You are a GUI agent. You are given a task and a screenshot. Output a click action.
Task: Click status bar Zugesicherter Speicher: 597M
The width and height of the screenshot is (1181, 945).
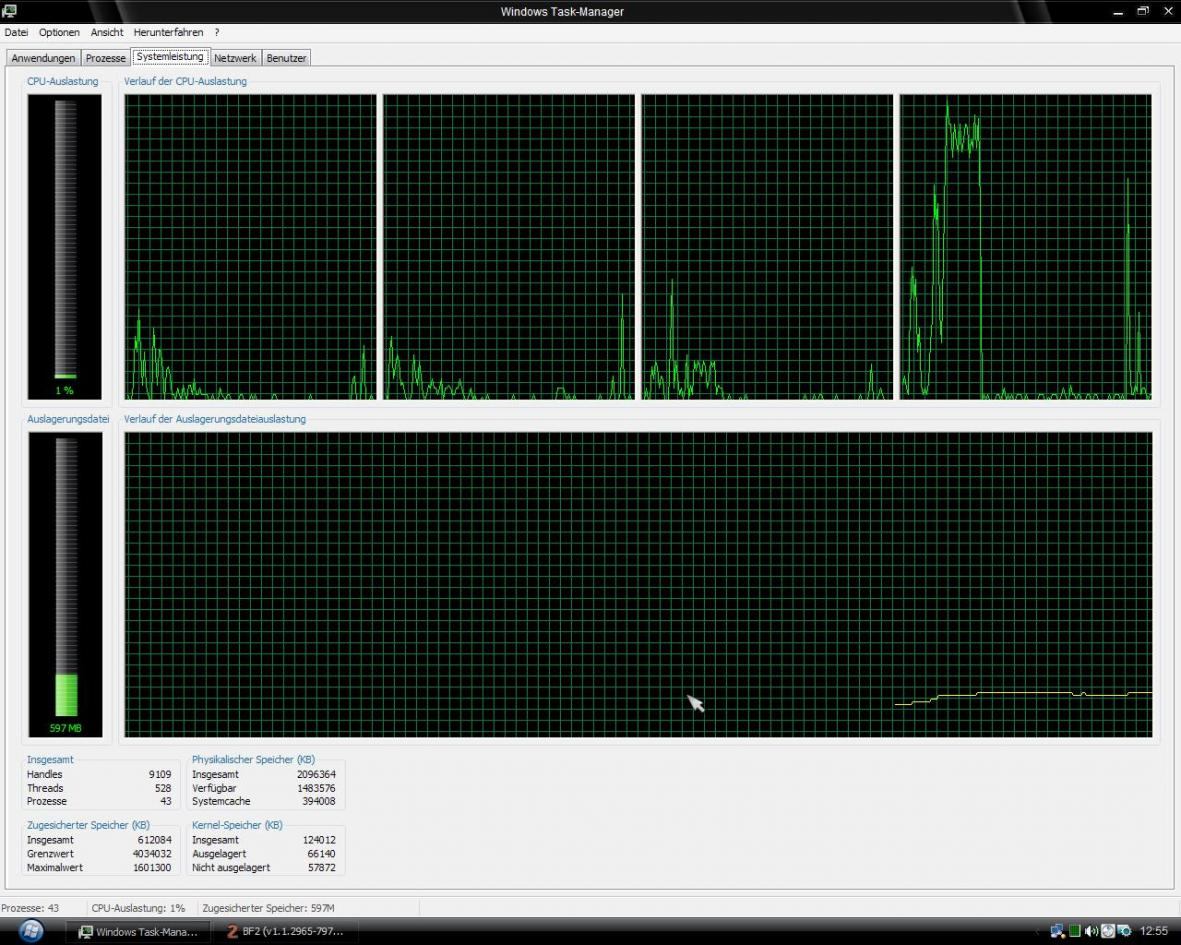click(x=268, y=908)
